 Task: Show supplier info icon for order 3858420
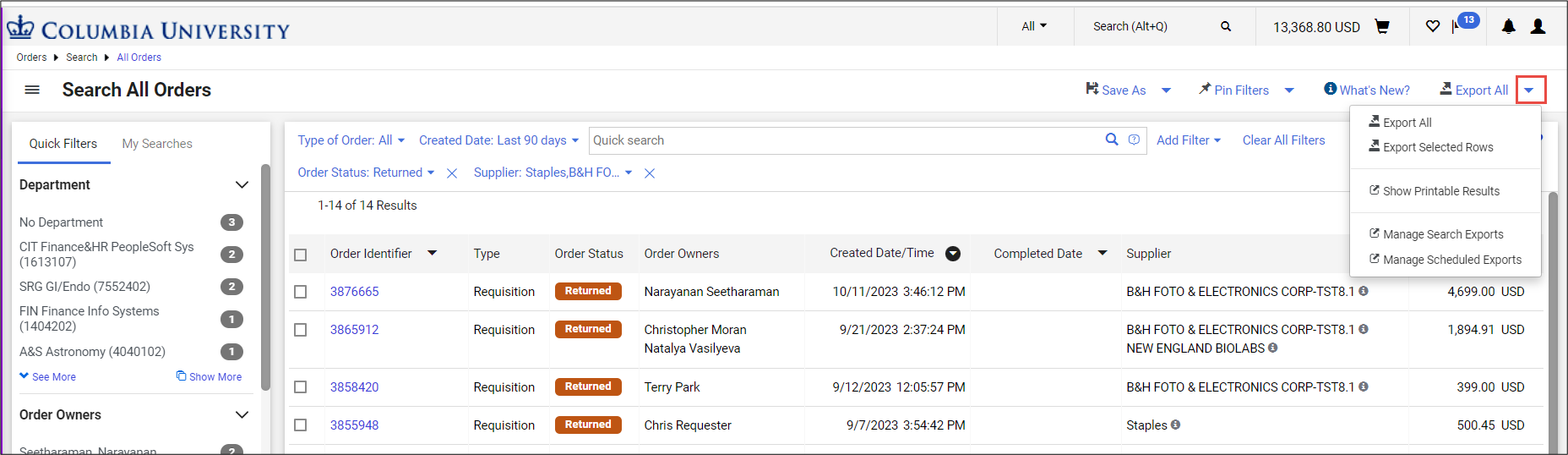(x=1364, y=386)
